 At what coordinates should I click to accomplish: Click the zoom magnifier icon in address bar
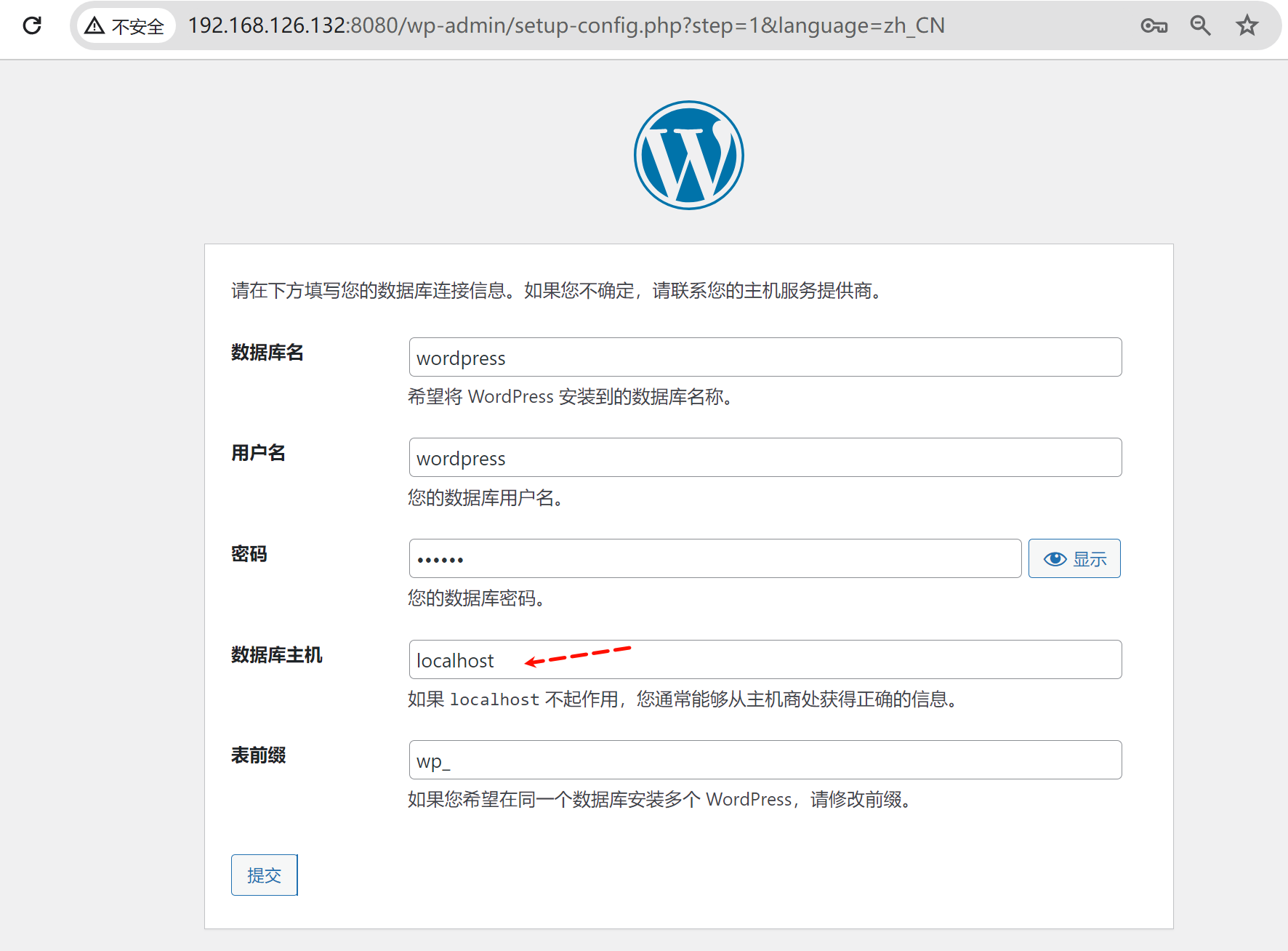click(1200, 26)
